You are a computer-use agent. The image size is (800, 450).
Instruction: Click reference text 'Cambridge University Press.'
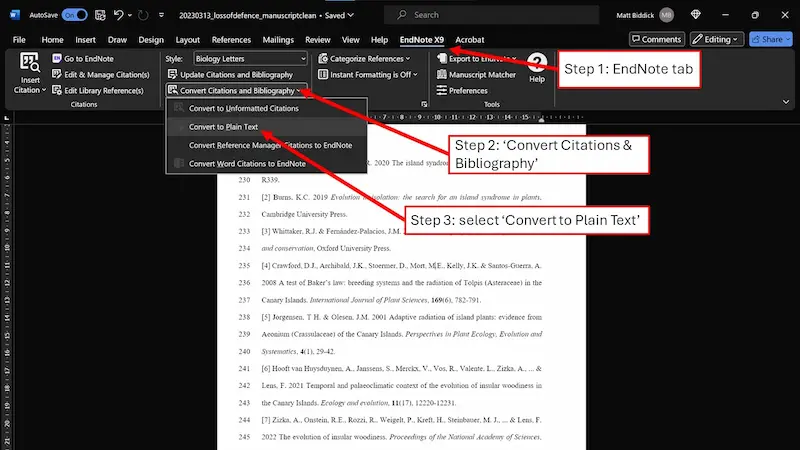tap(304, 214)
